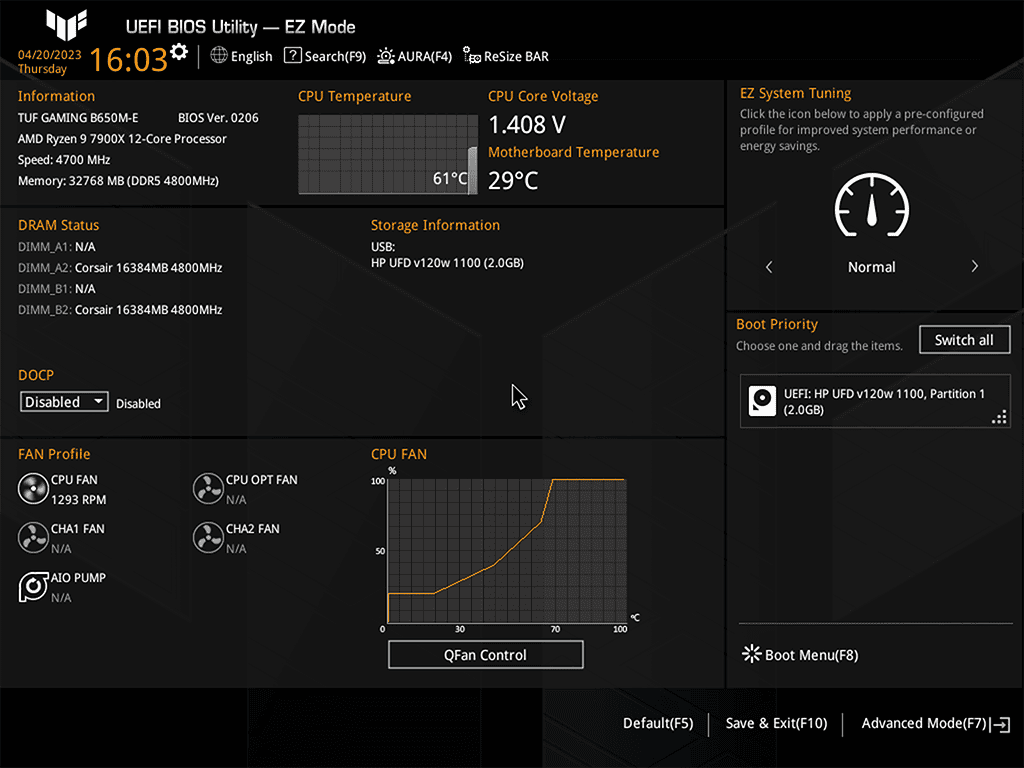Open the date and time settings gear
This screenshot has height=768, width=1024.
click(179, 52)
